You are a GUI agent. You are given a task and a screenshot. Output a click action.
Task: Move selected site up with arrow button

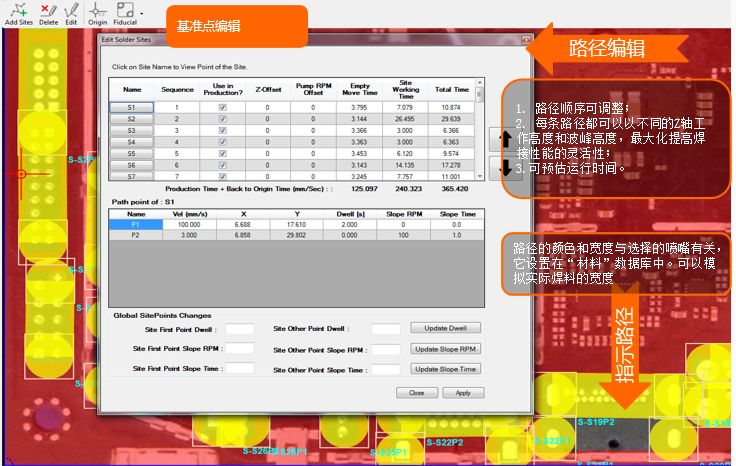(498, 139)
